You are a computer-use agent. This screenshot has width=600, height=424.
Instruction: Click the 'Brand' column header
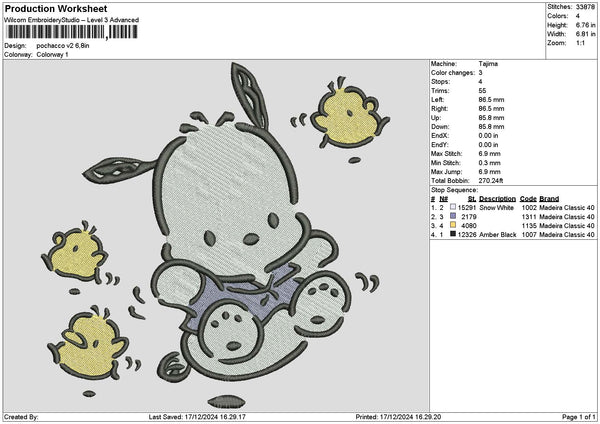tap(549, 199)
